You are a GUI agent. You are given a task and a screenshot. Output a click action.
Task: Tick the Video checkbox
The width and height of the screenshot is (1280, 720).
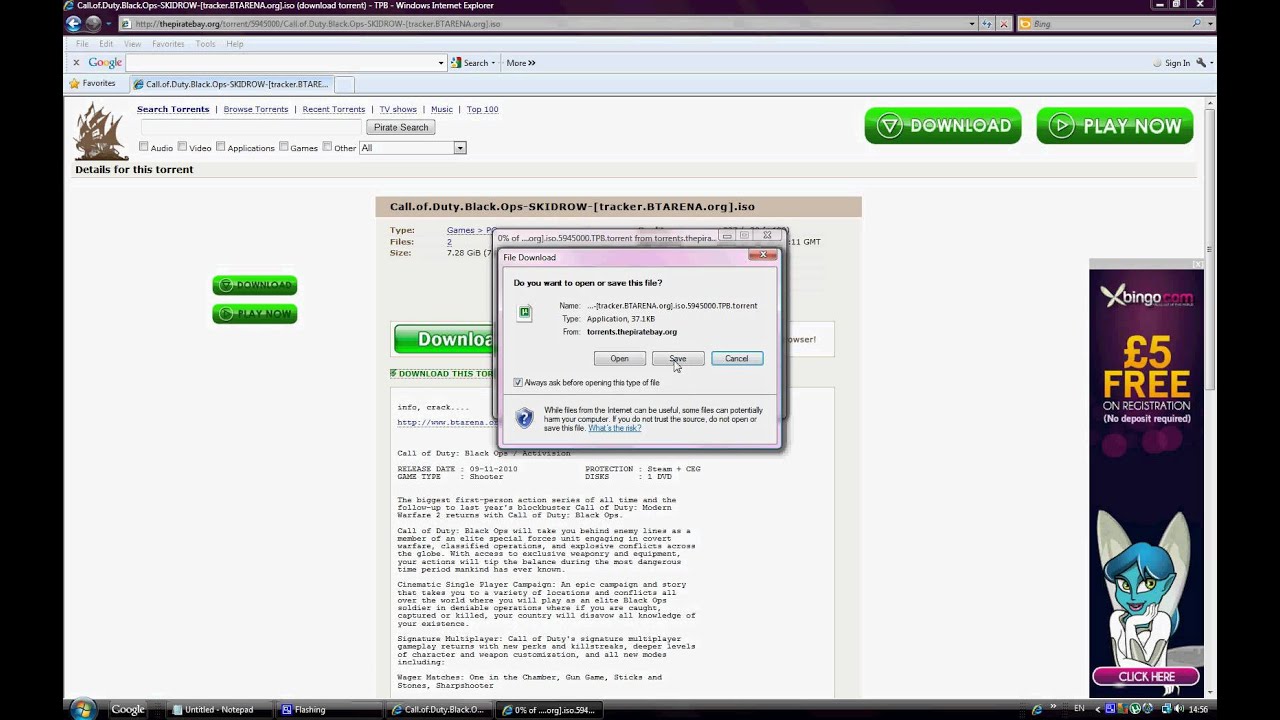[182, 147]
